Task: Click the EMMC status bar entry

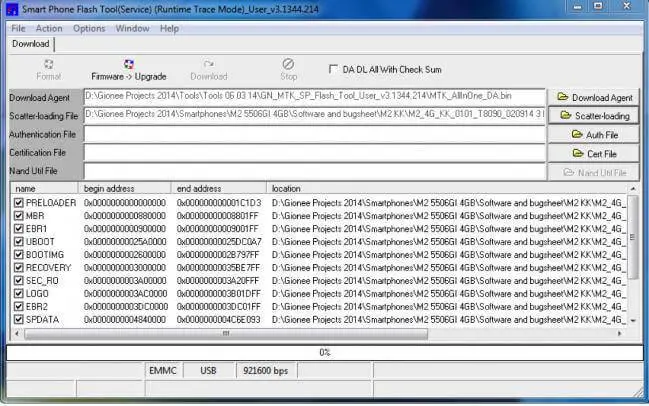Action: click(x=163, y=370)
